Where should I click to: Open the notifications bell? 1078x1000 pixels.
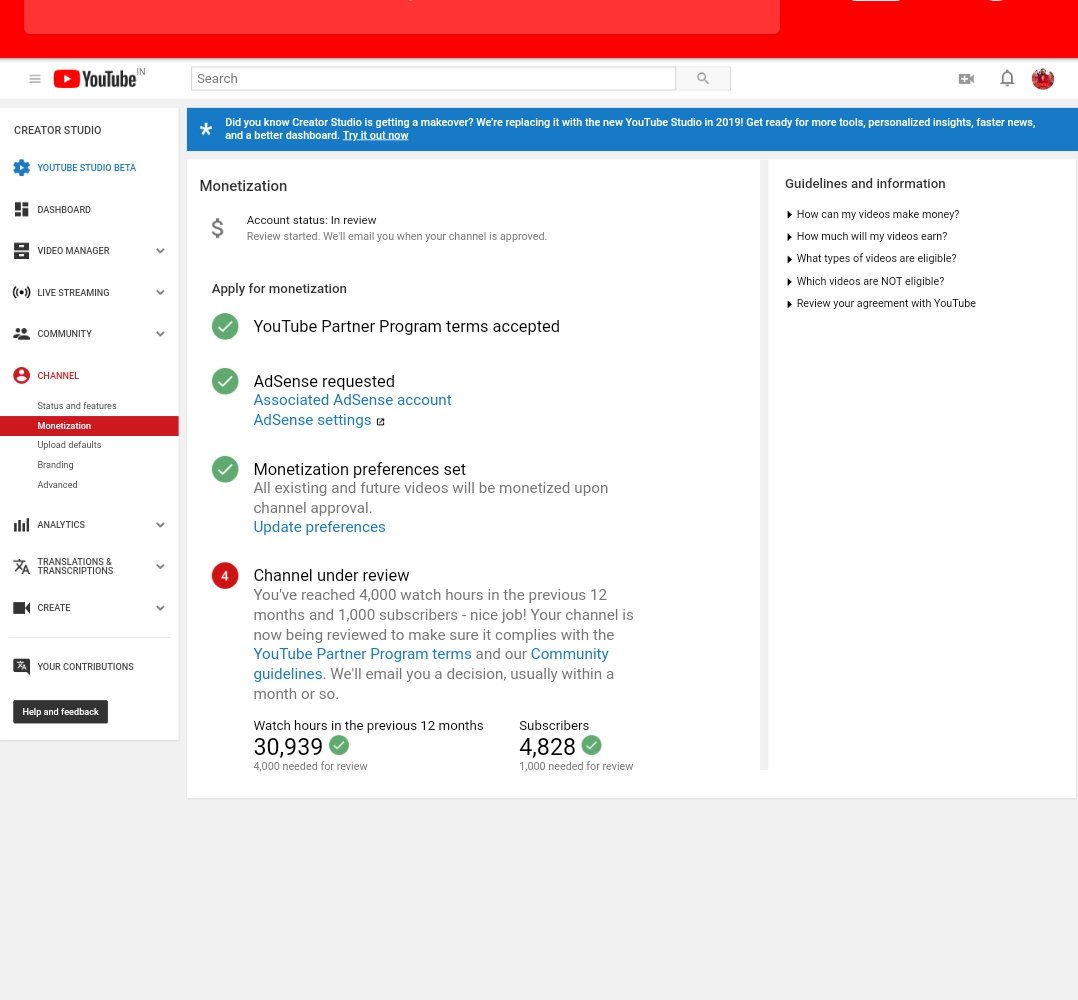[x=1006, y=78]
